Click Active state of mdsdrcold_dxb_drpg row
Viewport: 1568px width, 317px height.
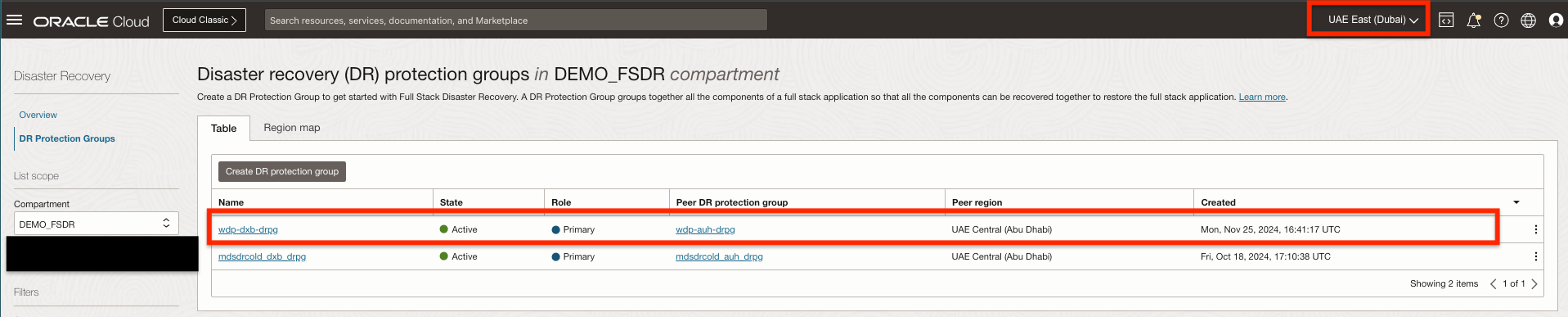458,256
